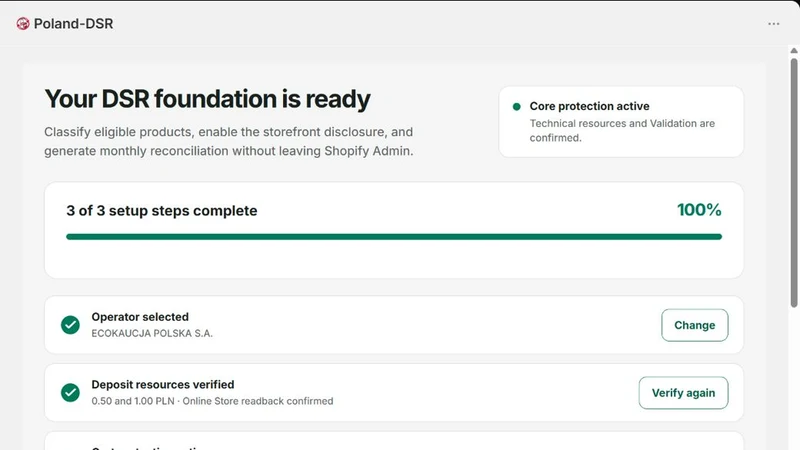Click the setup progress bar
The image size is (800, 450).
pyautogui.click(x=394, y=237)
